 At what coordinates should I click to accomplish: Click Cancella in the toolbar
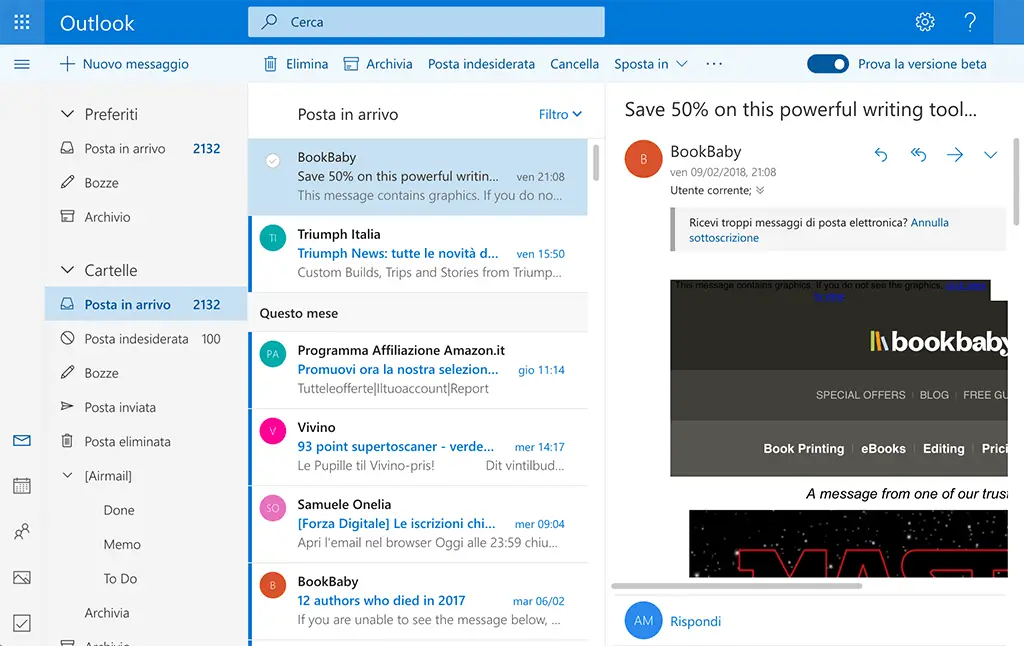[574, 64]
